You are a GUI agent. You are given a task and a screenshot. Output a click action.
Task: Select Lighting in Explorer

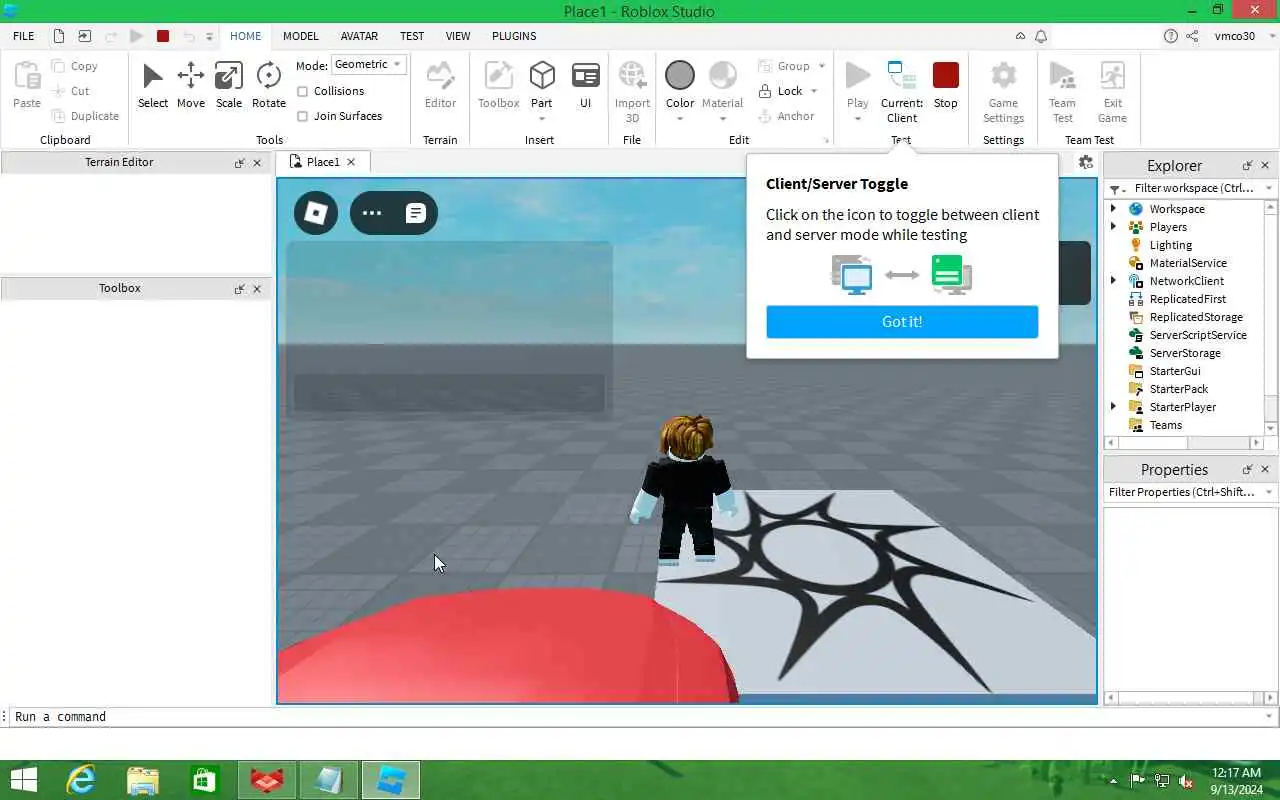1170,245
